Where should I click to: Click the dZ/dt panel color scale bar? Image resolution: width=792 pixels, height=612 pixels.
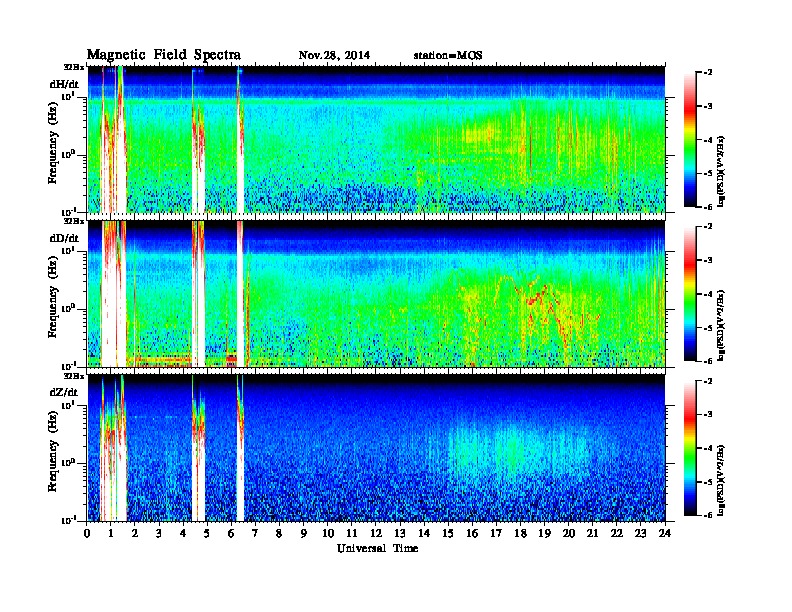pyautogui.click(x=690, y=448)
